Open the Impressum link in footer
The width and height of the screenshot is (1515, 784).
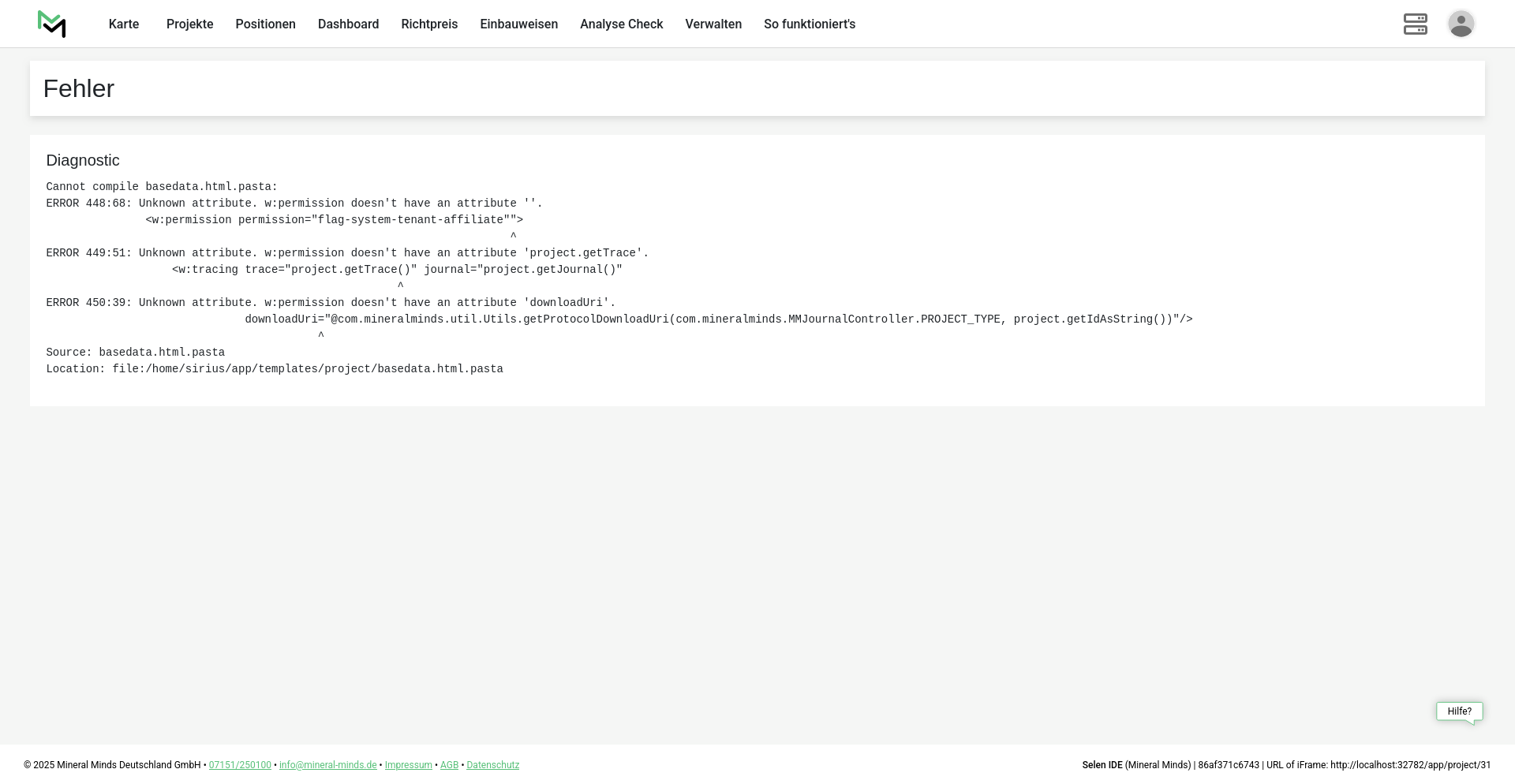coord(408,765)
